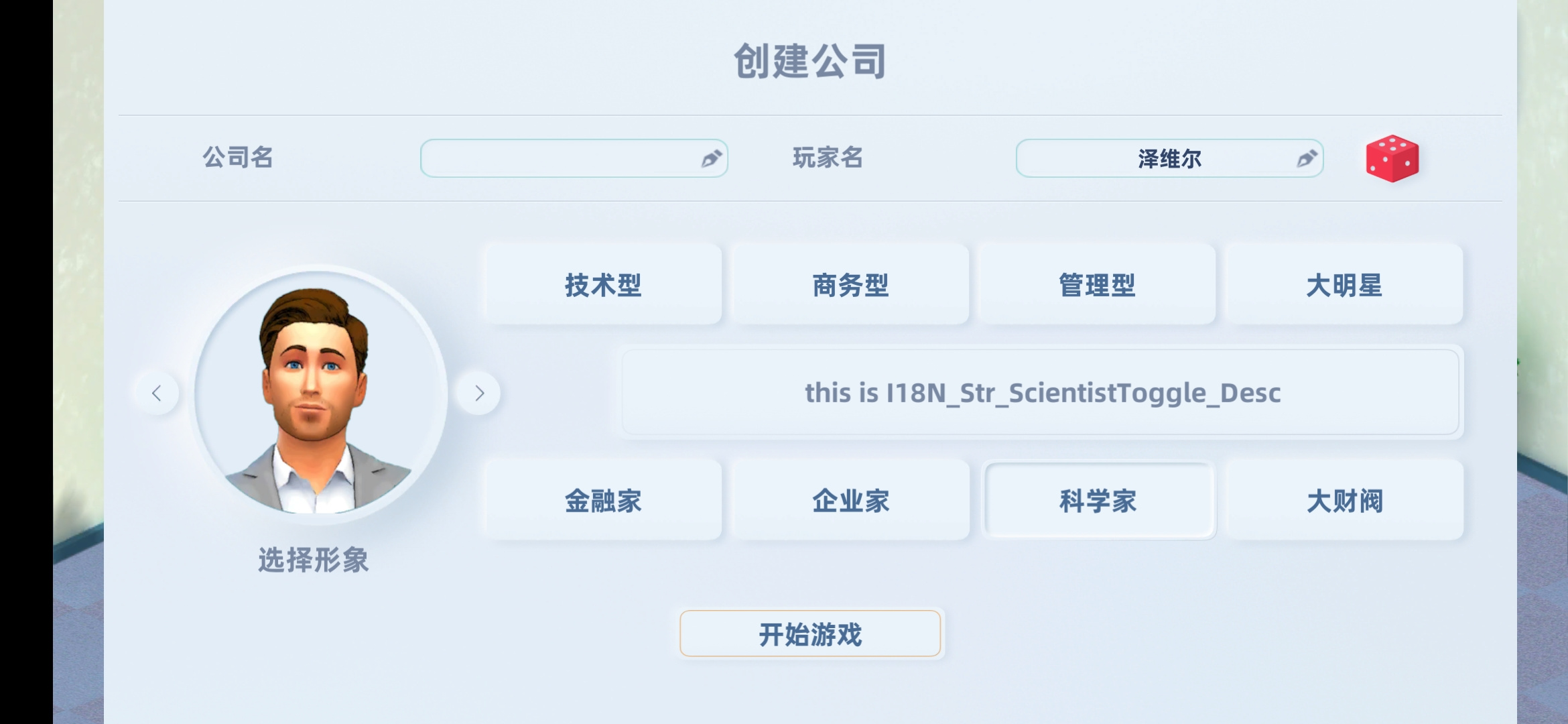Click the character avatar portrait
Viewport: 1568px width, 724px height.
click(x=318, y=394)
